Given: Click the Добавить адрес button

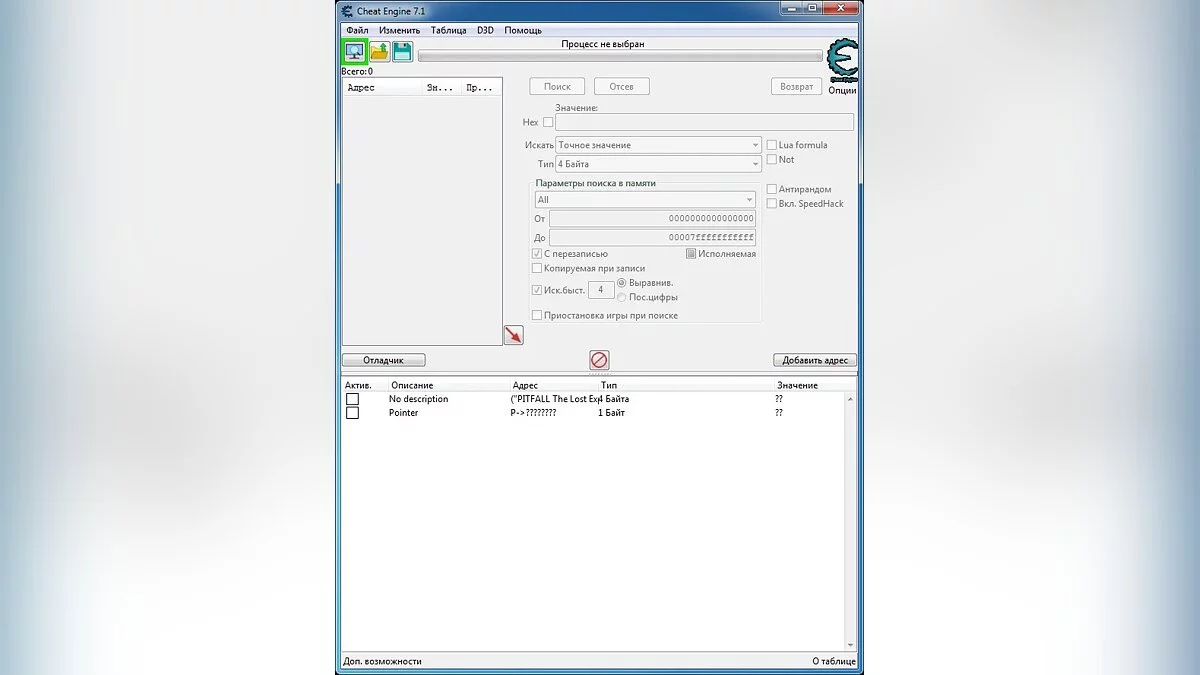Looking at the screenshot, I should (814, 360).
